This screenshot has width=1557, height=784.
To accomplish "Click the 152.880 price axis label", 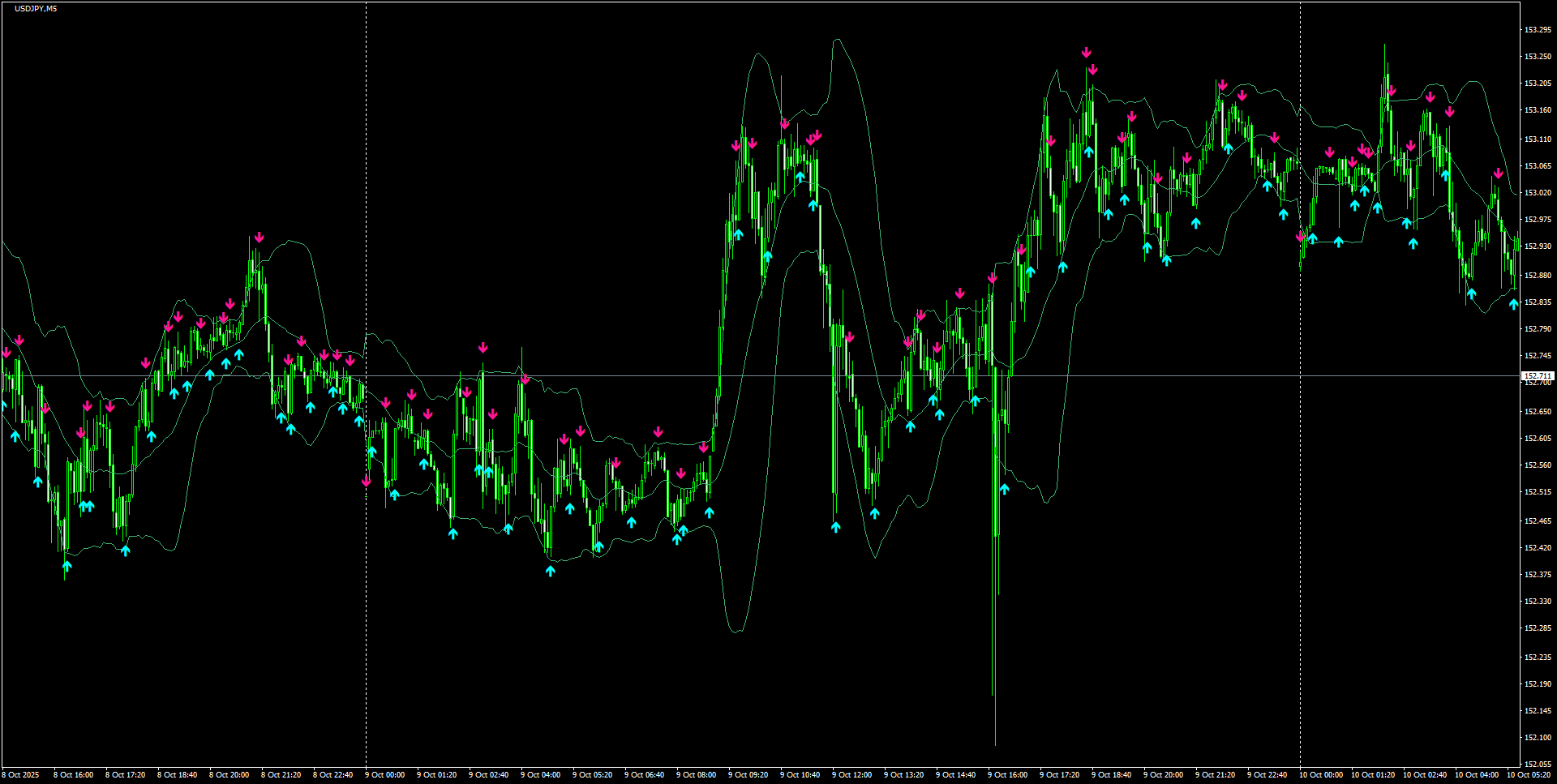I will pyautogui.click(x=1538, y=276).
